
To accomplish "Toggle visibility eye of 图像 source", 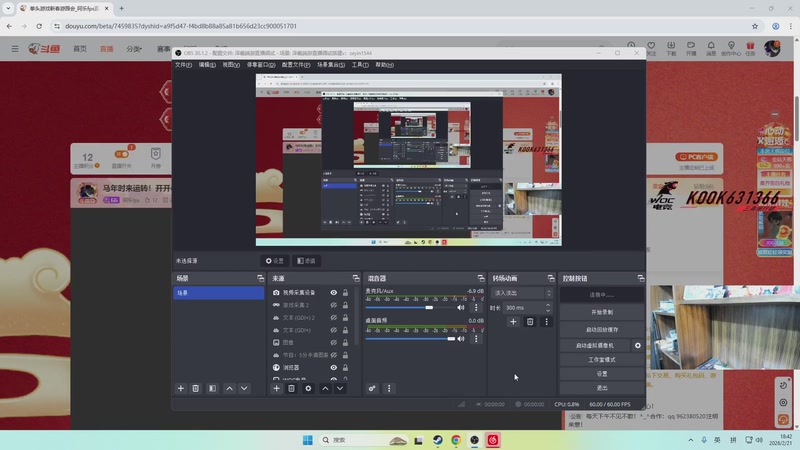I will [x=334, y=342].
